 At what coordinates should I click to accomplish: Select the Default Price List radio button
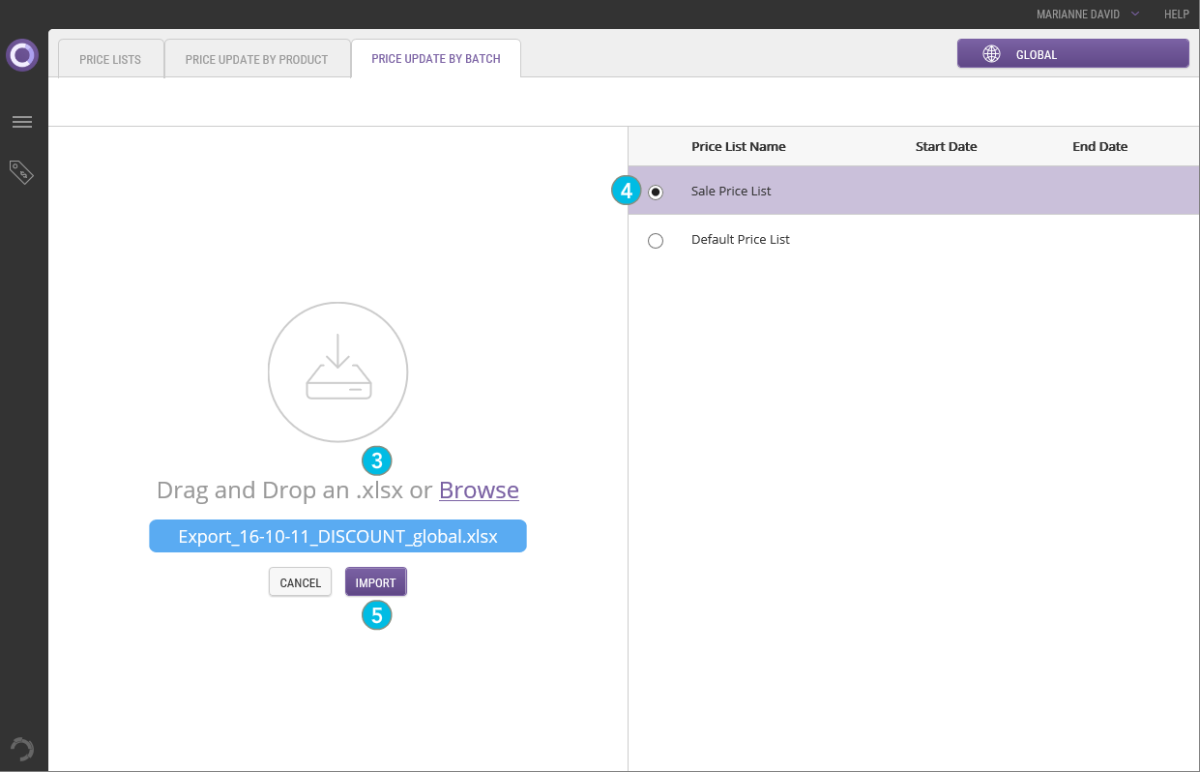click(x=656, y=241)
